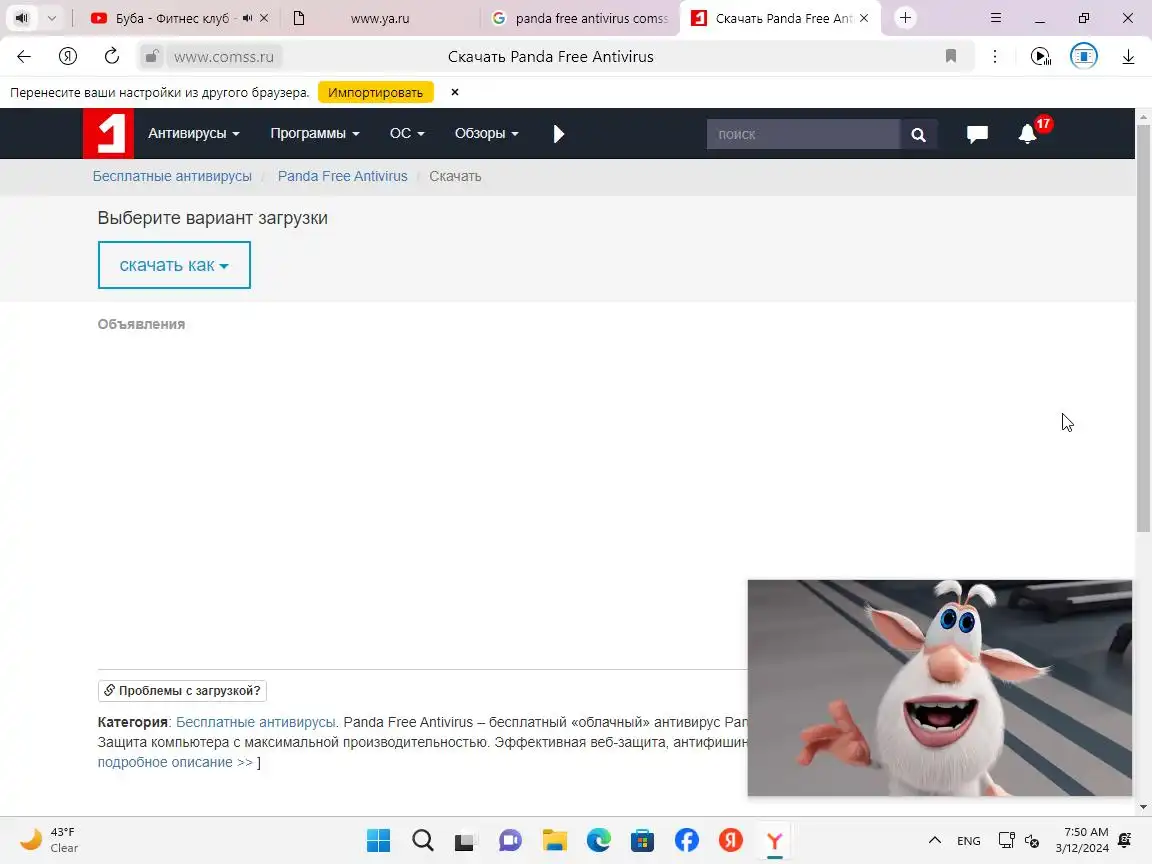Image resolution: width=1152 pixels, height=864 pixels.
Task: Launch Microsoft Edge from the taskbar
Action: coord(599,840)
